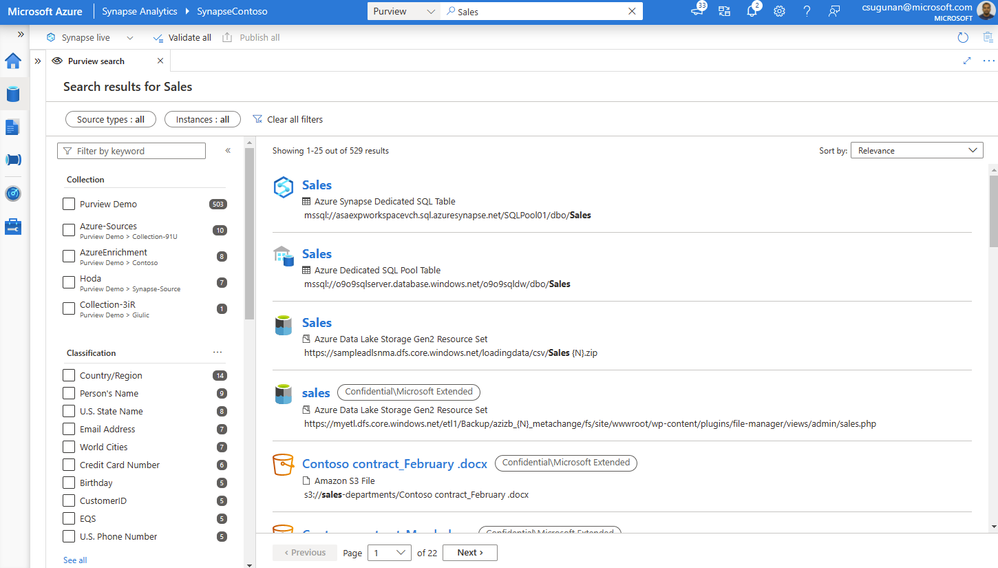The width and height of the screenshot is (998, 568).
Task: Check the Azure-Sources collection
Action: [69, 230]
